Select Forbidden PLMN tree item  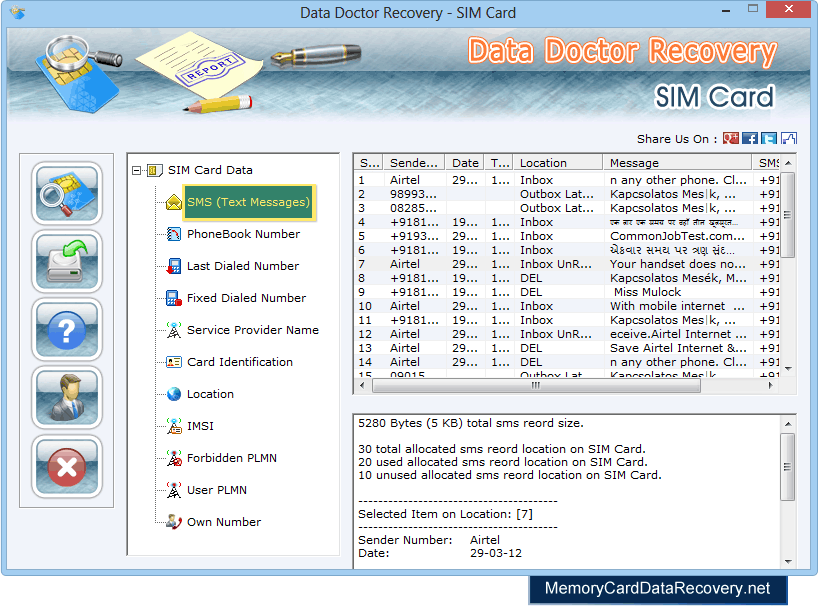click(x=232, y=458)
